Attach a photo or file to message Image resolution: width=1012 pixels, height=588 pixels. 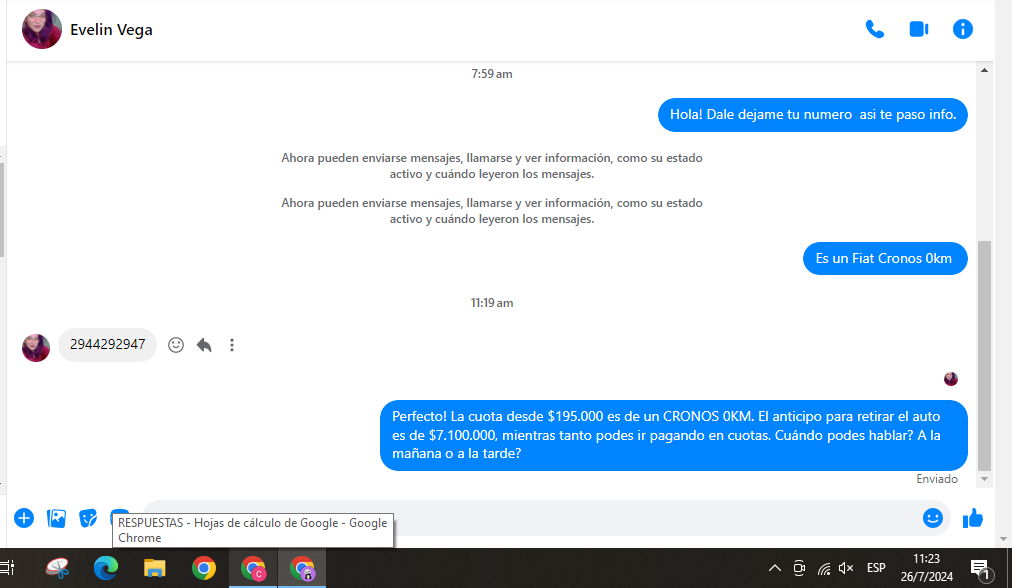pos(56,518)
